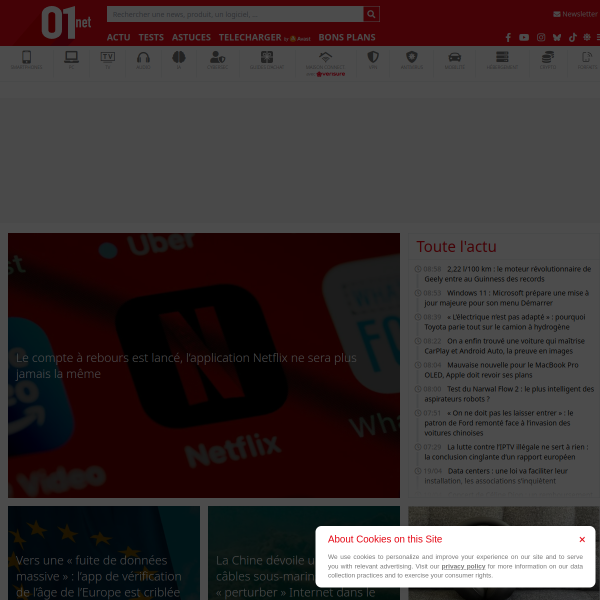The image size is (600, 600).
Task: Visit the 01net TikTok profile
Action: point(572,37)
